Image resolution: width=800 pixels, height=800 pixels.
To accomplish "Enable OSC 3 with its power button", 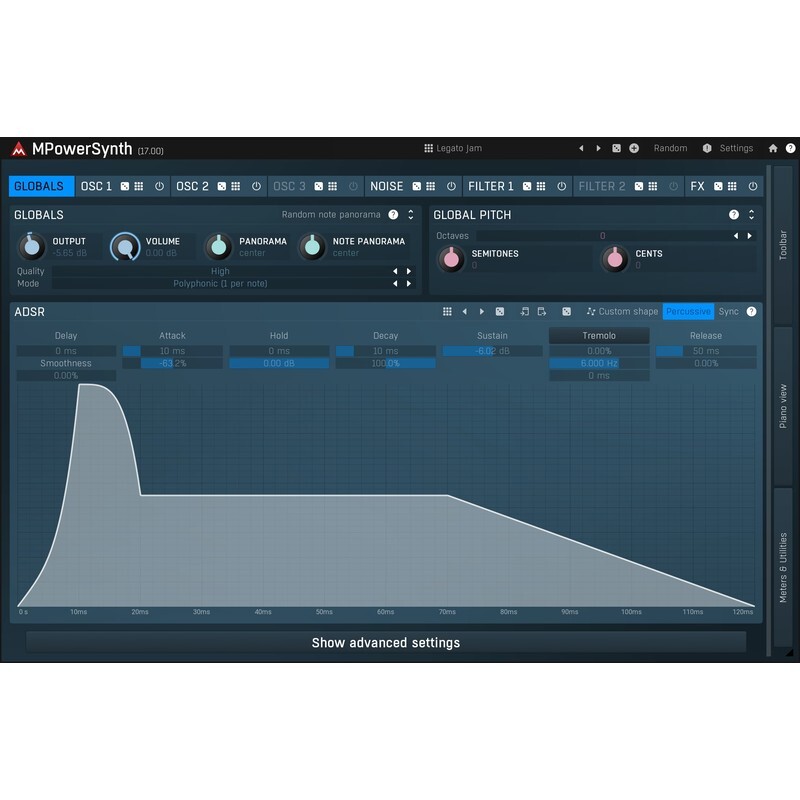I will click(x=352, y=185).
